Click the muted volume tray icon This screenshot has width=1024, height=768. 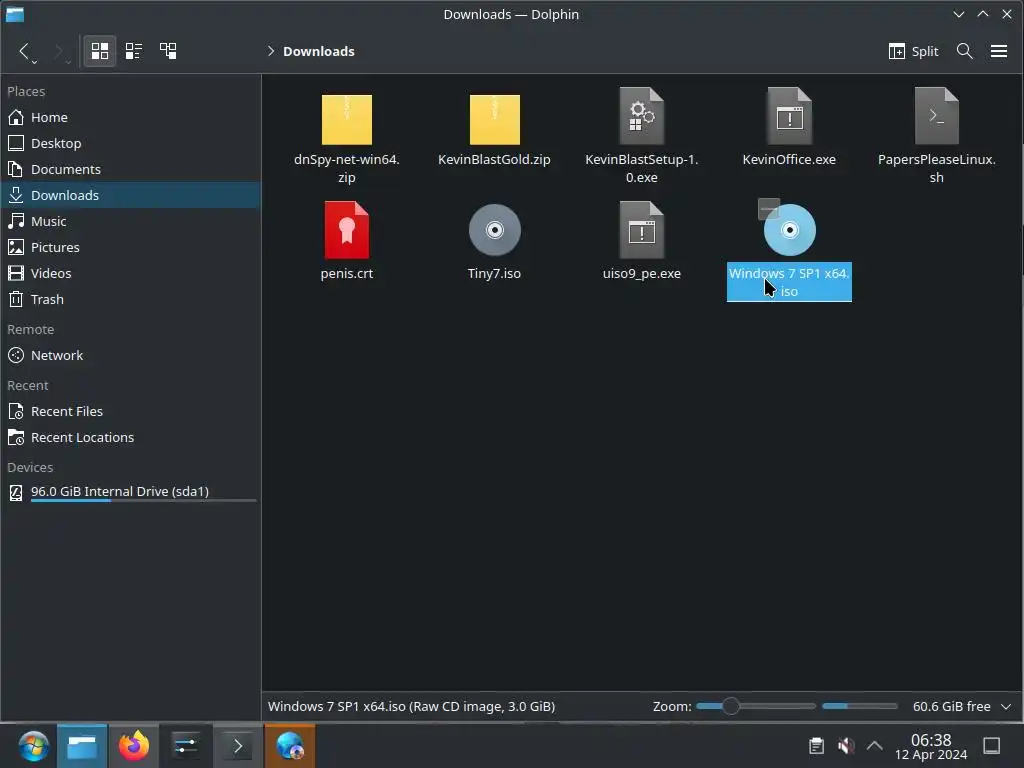tap(846, 746)
